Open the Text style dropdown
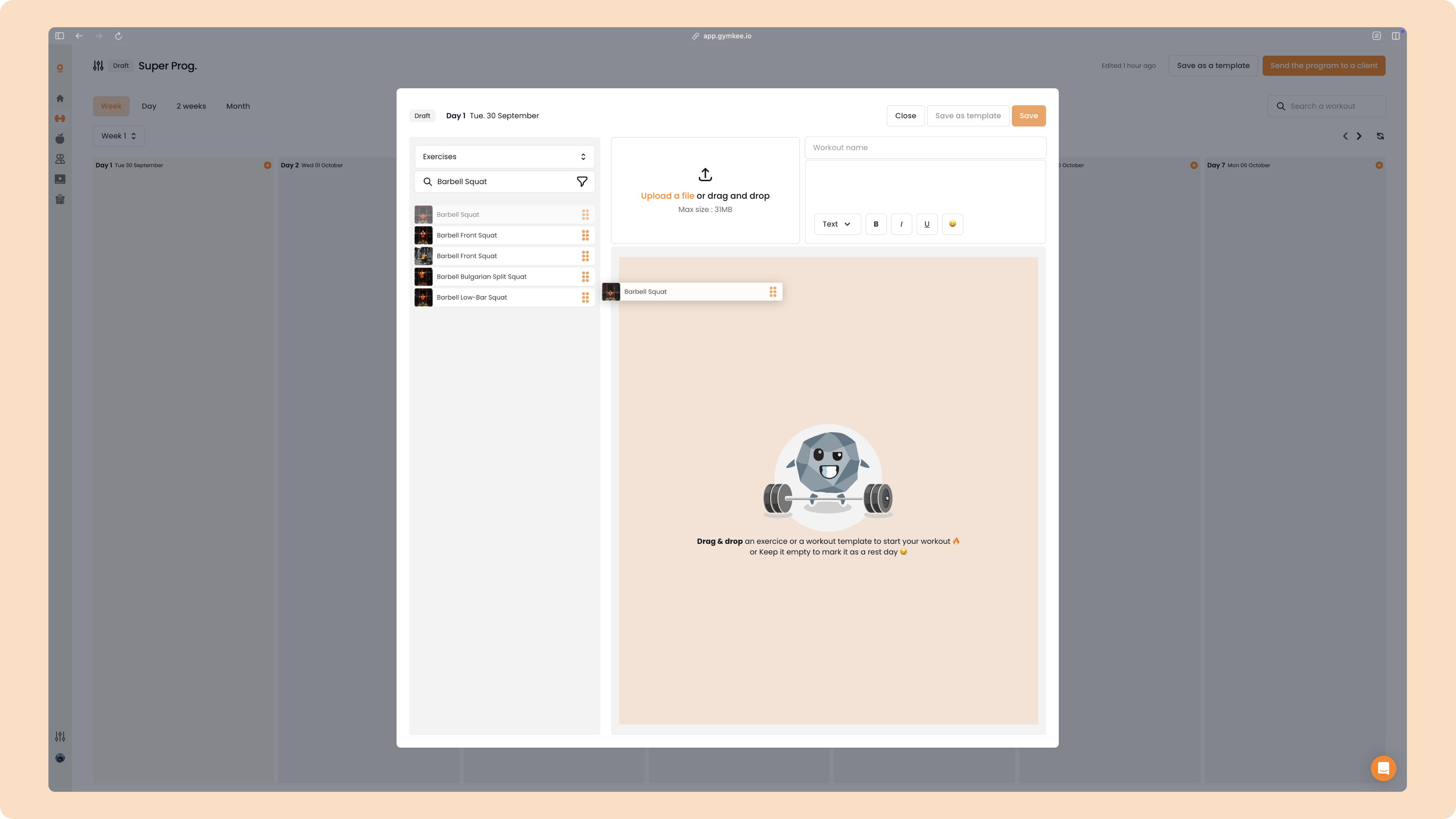The width and height of the screenshot is (1456, 819). coord(837,224)
